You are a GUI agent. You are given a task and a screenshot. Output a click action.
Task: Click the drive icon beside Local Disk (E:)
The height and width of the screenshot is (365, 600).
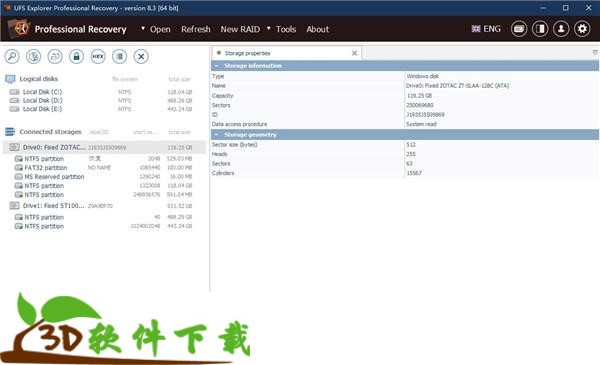pyautogui.click(x=15, y=109)
